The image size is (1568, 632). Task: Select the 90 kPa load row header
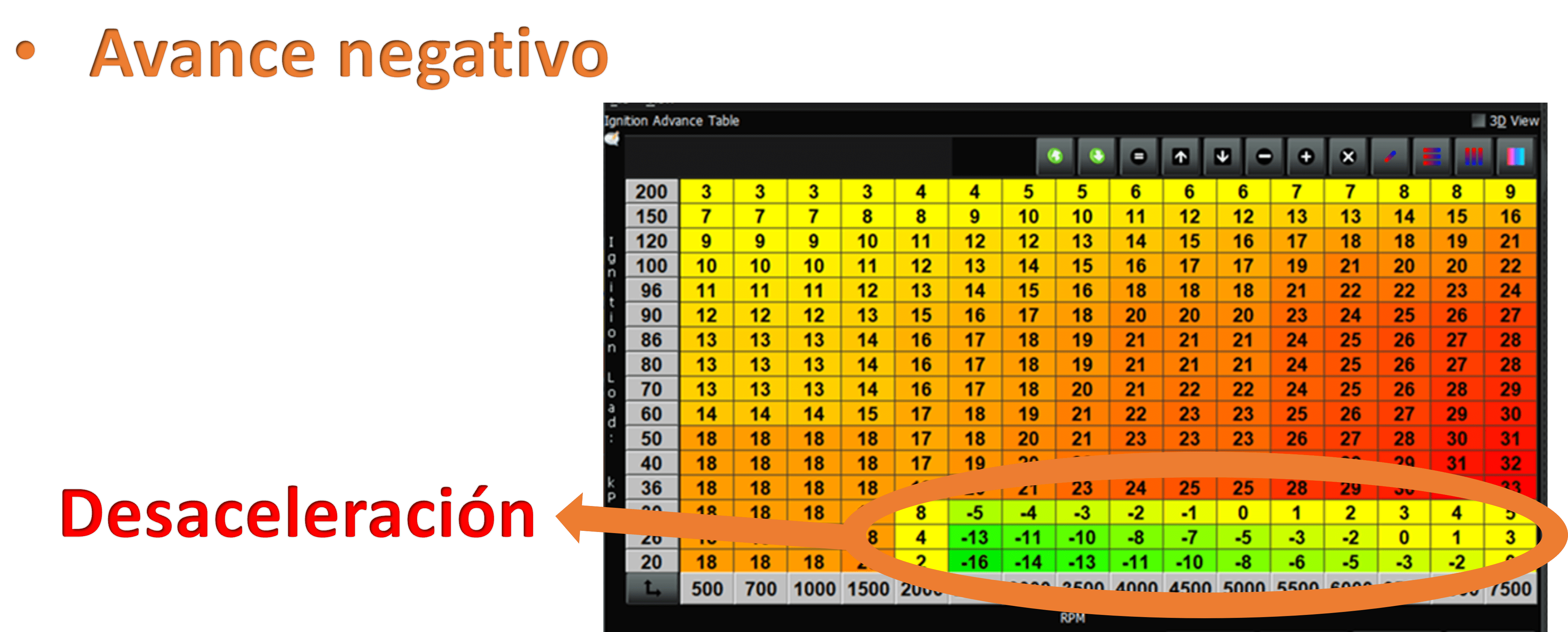[x=652, y=315]
